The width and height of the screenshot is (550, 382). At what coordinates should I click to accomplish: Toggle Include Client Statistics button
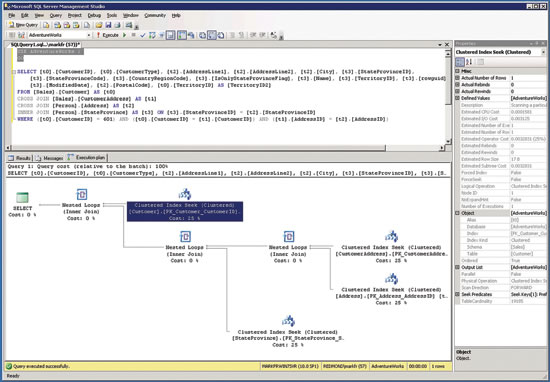pyautogui.click(x=191, y=35)
